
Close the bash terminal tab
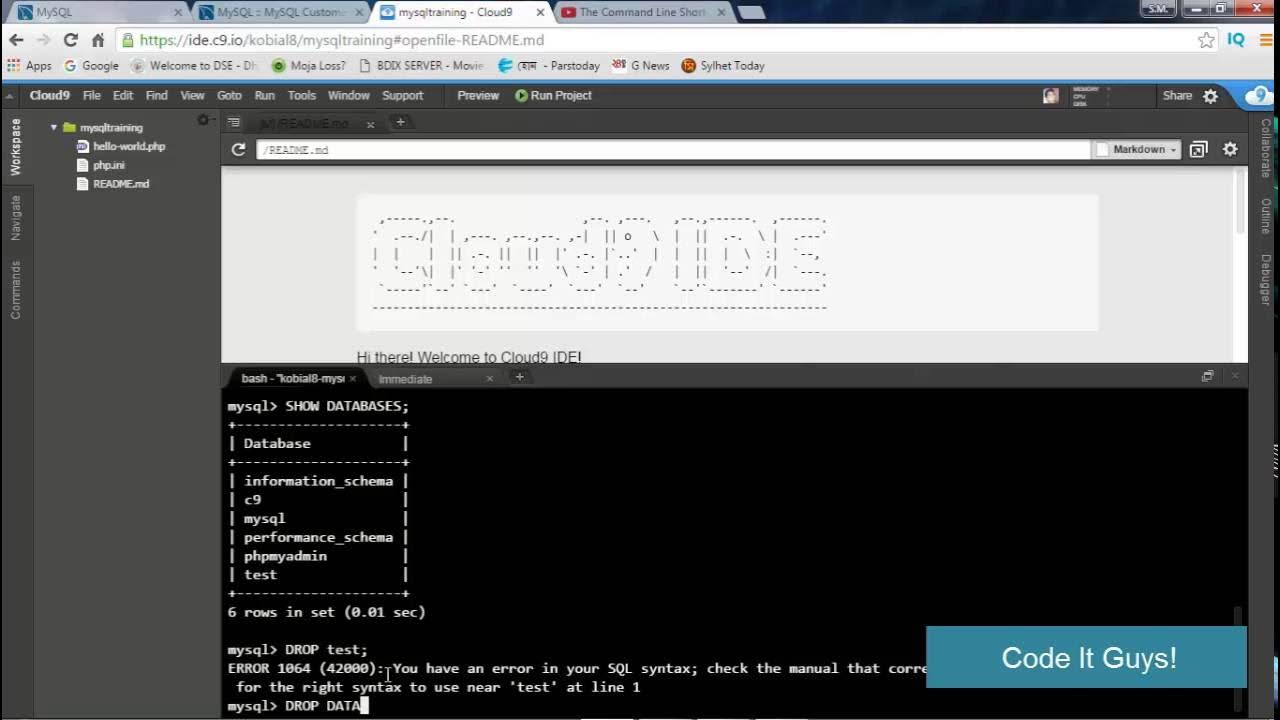point(353,379)
